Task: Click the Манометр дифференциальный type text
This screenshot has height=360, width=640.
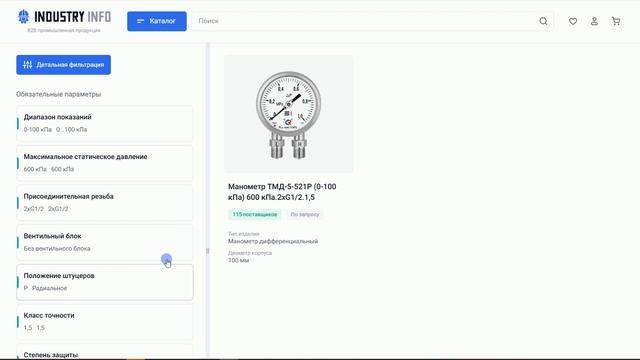Action: pyautogui.click(x=273, y=241)
